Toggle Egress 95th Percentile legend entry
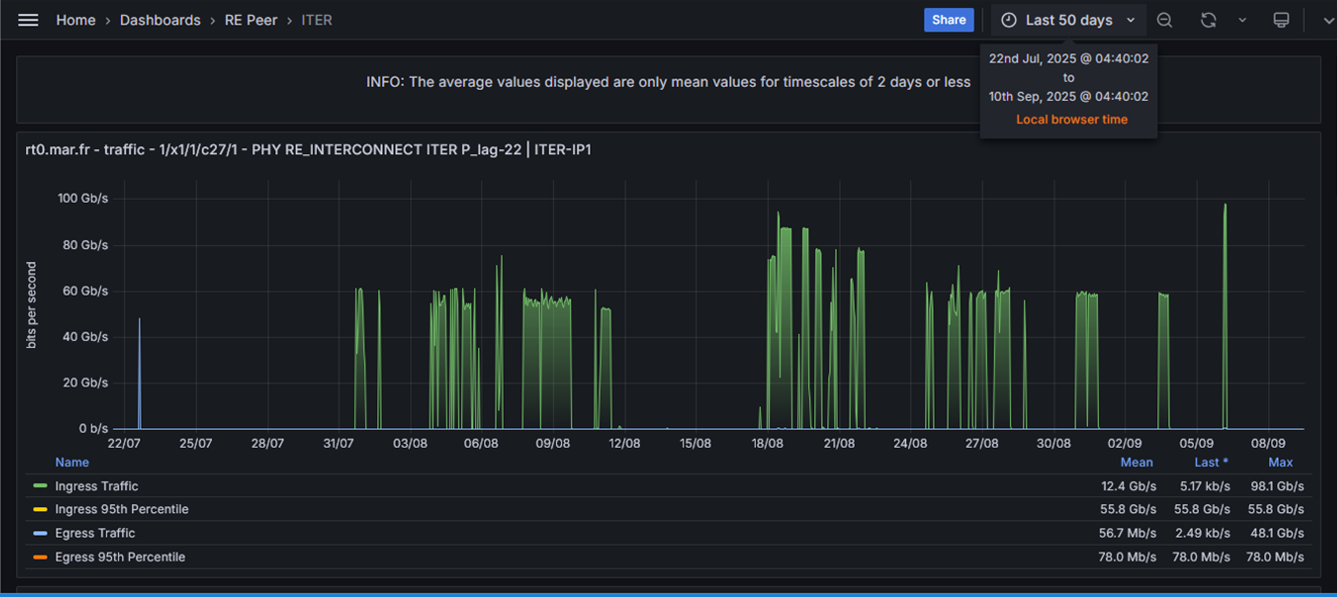 120,557
